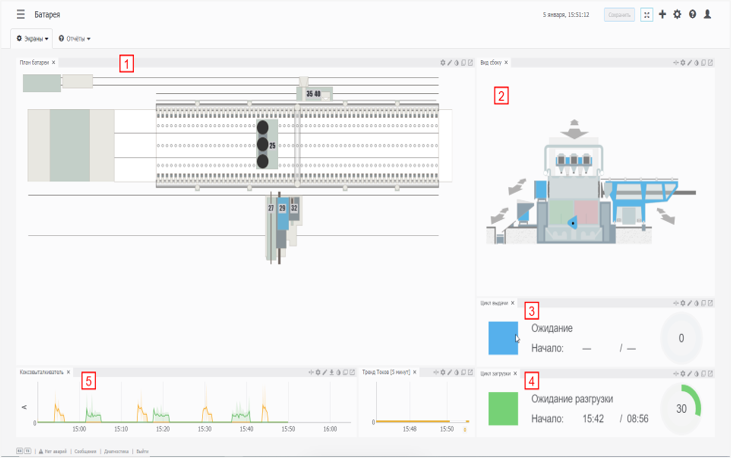Click the green Цикл загрузки color square
Image resolution: width=731 pixels, height=458 pixels.
503,408
